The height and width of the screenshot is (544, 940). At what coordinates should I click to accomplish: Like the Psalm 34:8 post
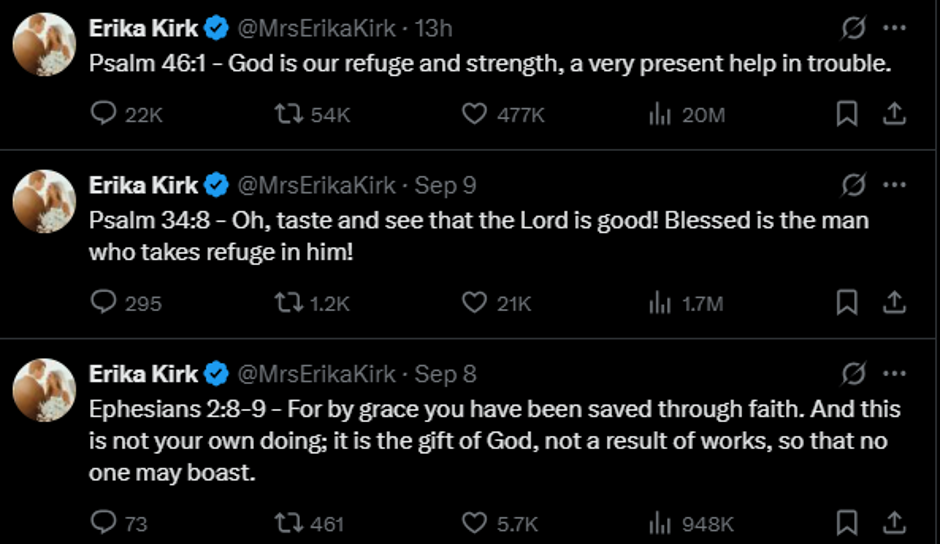click(x=474, y=302)
